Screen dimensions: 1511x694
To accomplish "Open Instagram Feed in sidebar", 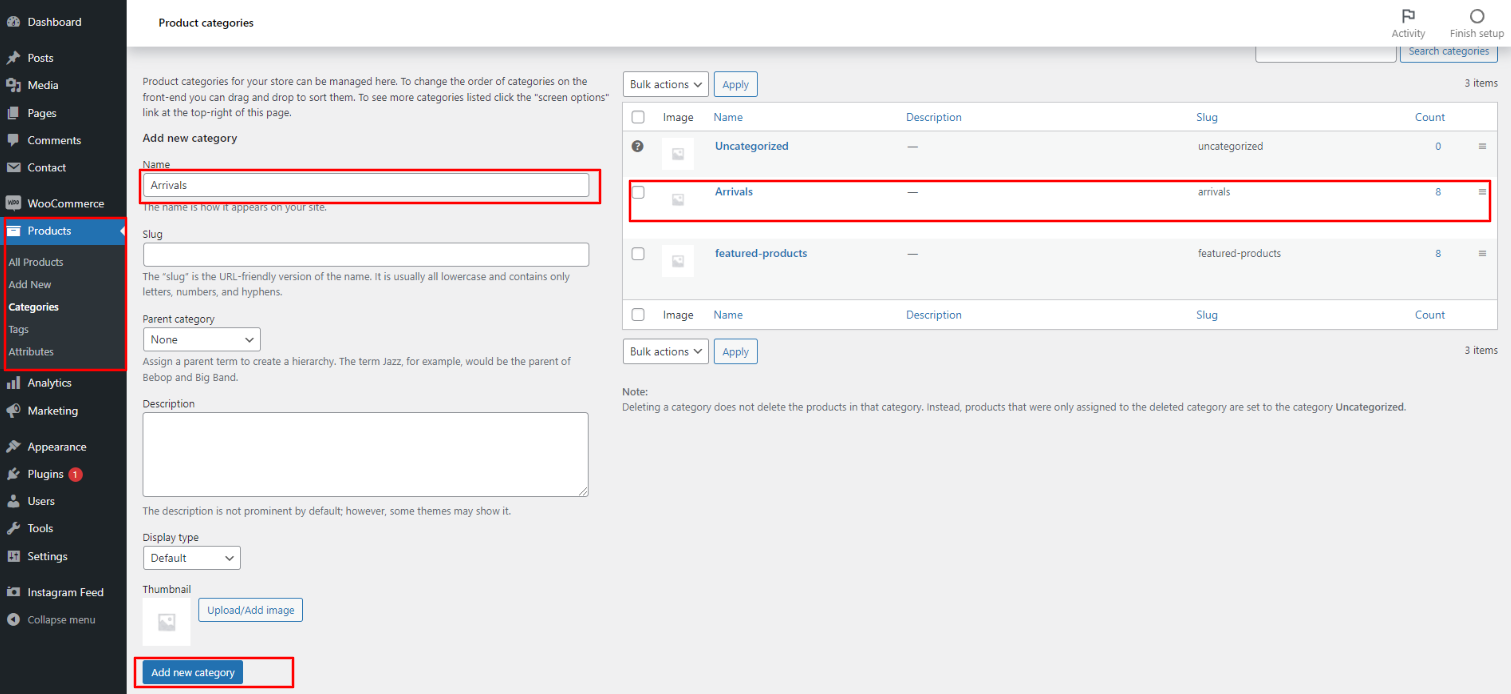I will pos(65,592).
